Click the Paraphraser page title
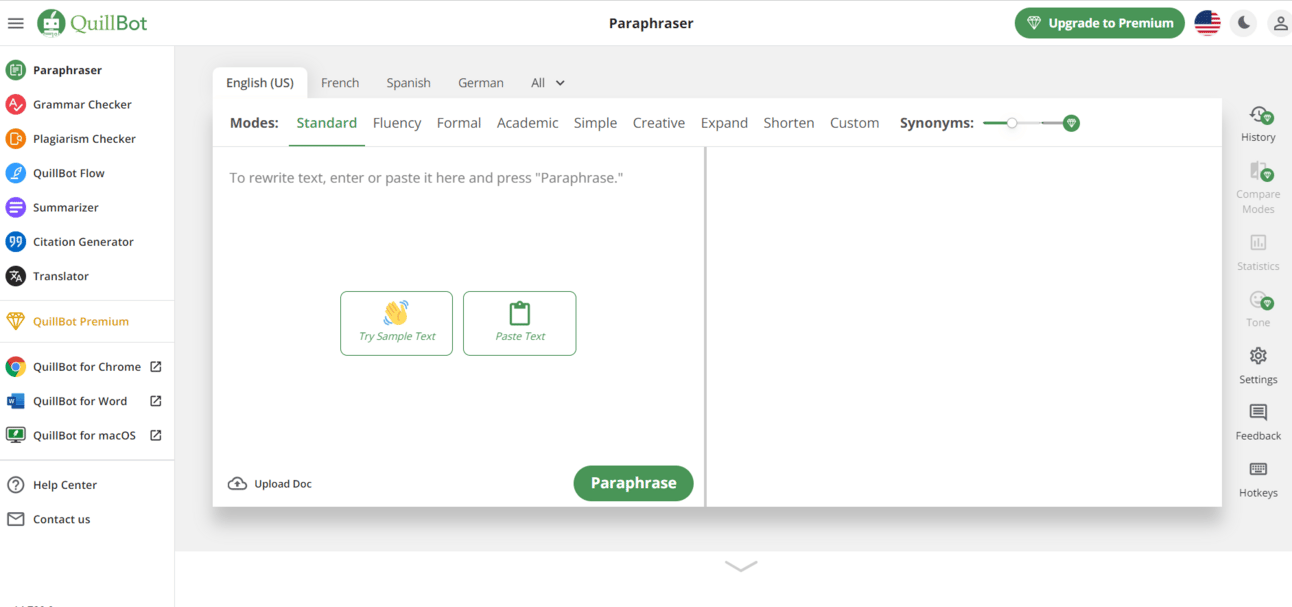The image size is (1292, 607). [651, 23]
